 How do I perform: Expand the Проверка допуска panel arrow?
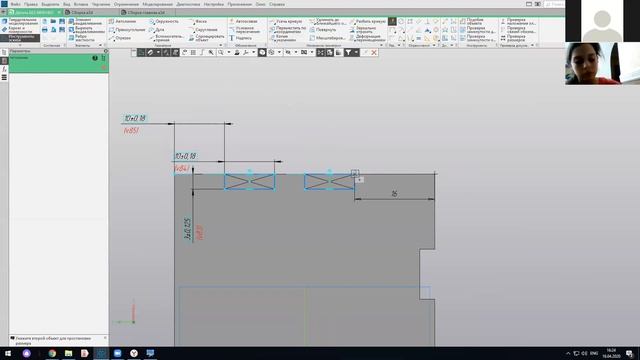(532, 45)
